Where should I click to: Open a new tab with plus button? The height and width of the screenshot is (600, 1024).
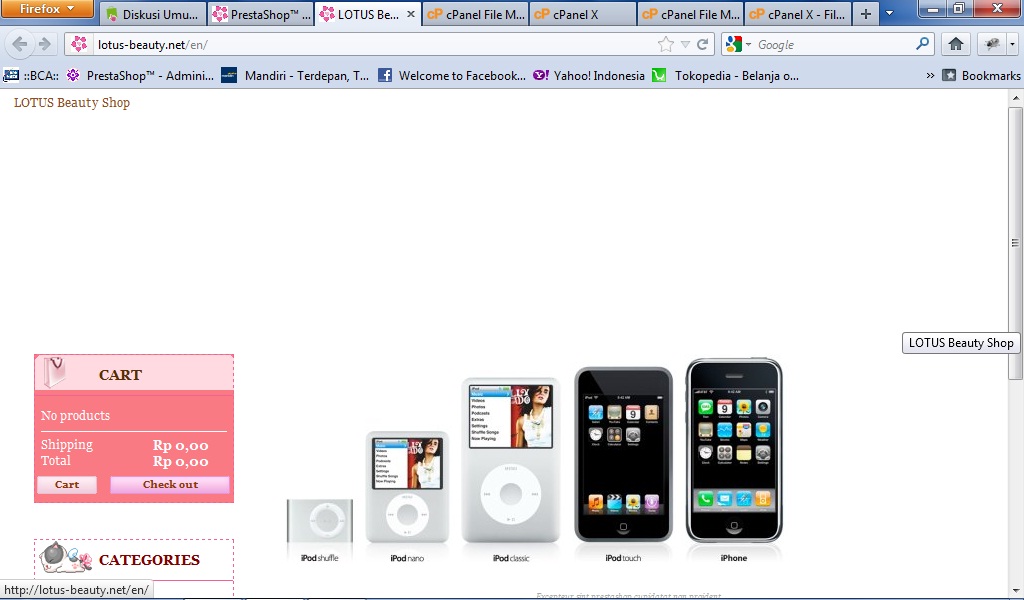coord(866,14)
